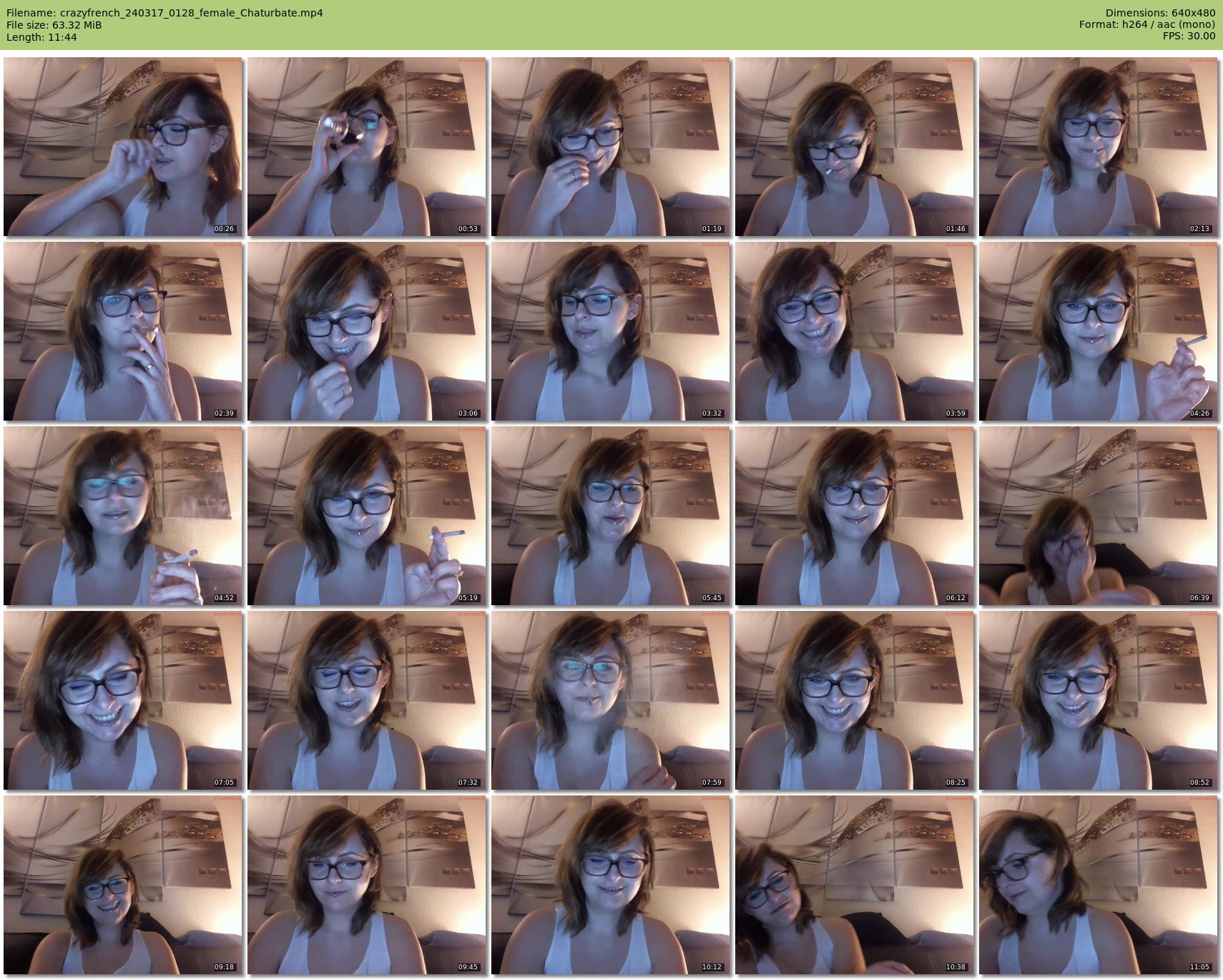Click the thumbnail marked 07:05
Image resolution: width=1223 pixels, height=980 pixels.
[122, 700]
